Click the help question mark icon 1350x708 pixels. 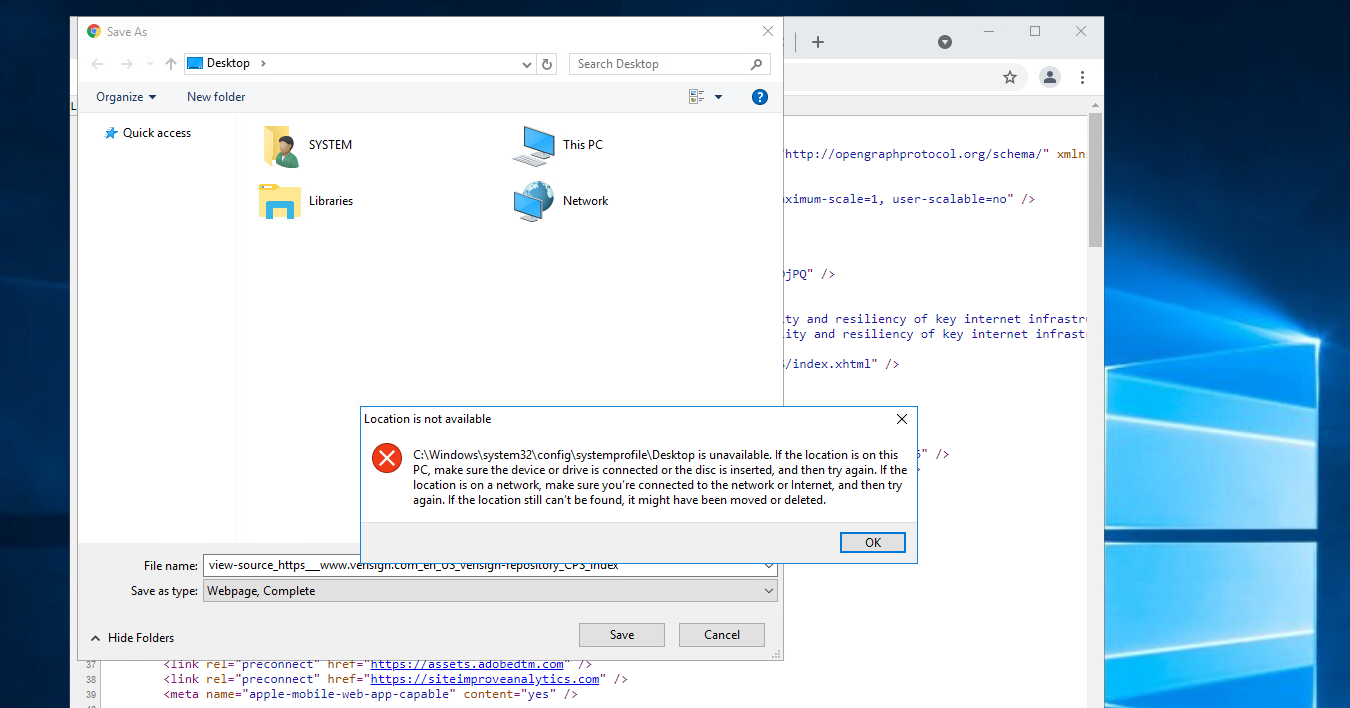[x=759, y=97]
